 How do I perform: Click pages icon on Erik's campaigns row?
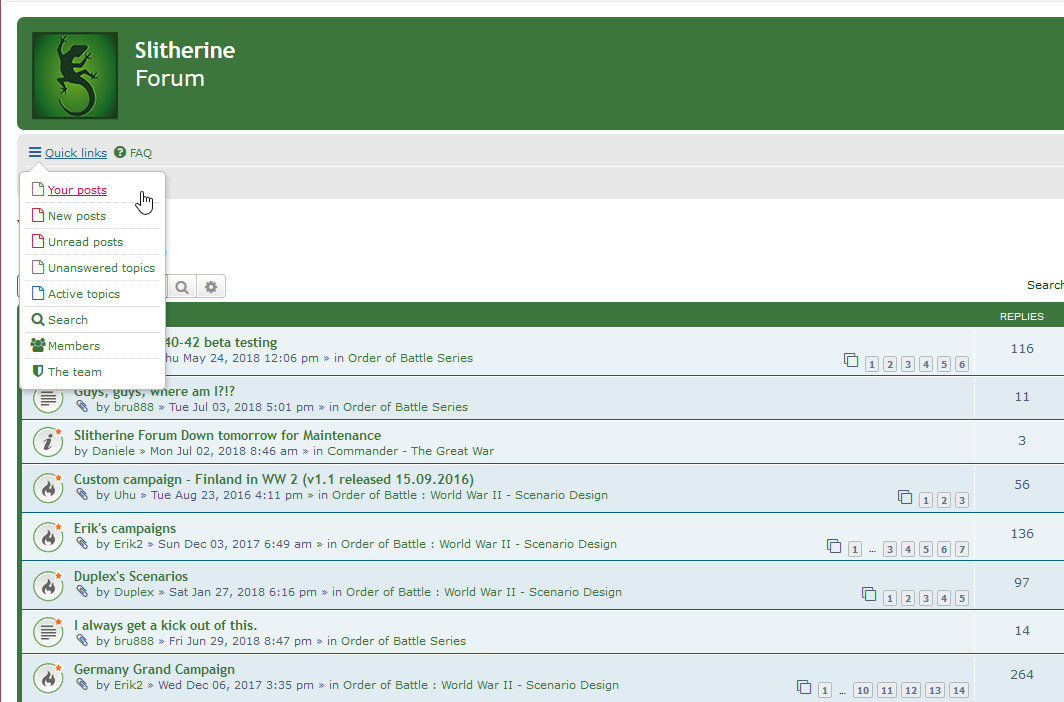pos(834,546)
